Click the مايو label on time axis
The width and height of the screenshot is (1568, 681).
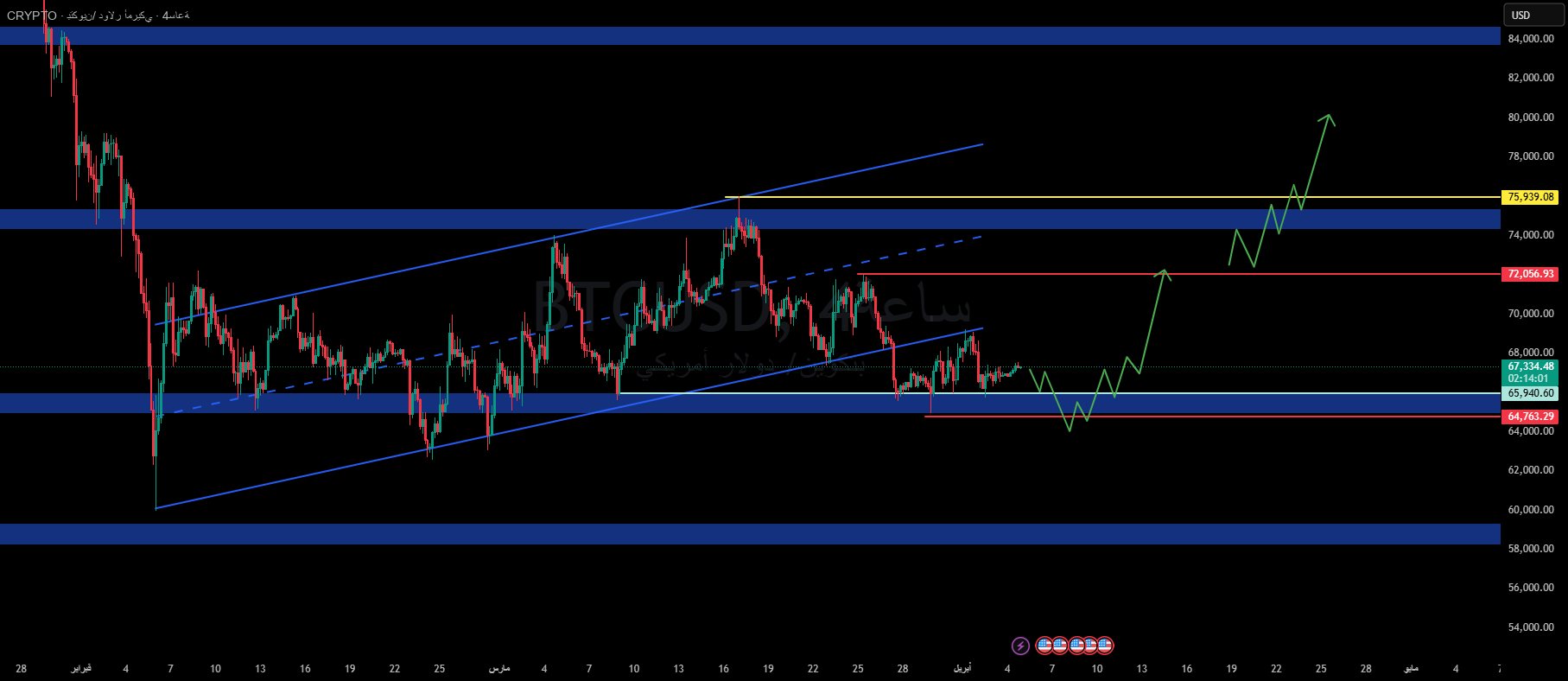[x=1411, y=669]
